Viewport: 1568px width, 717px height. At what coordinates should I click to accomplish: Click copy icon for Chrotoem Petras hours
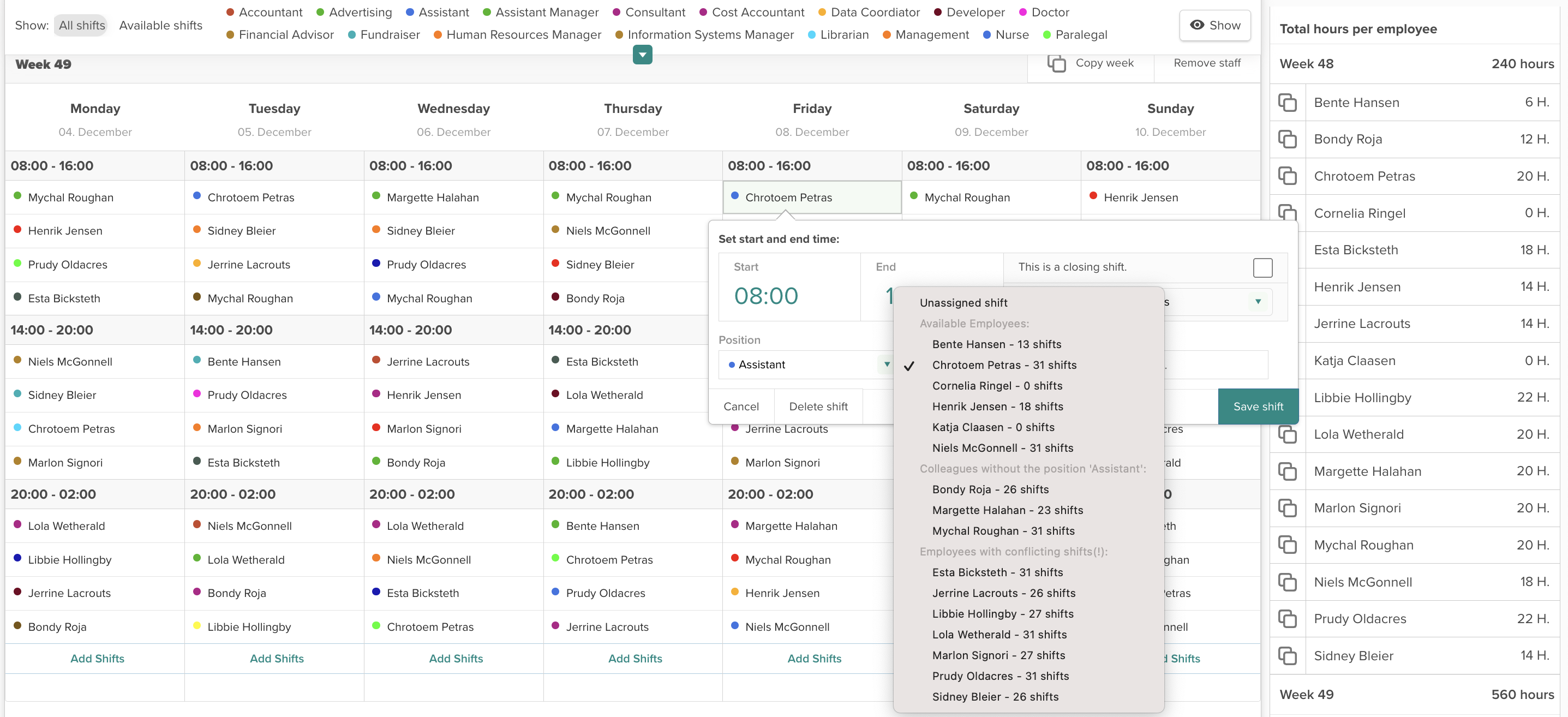click(1287, 176)
